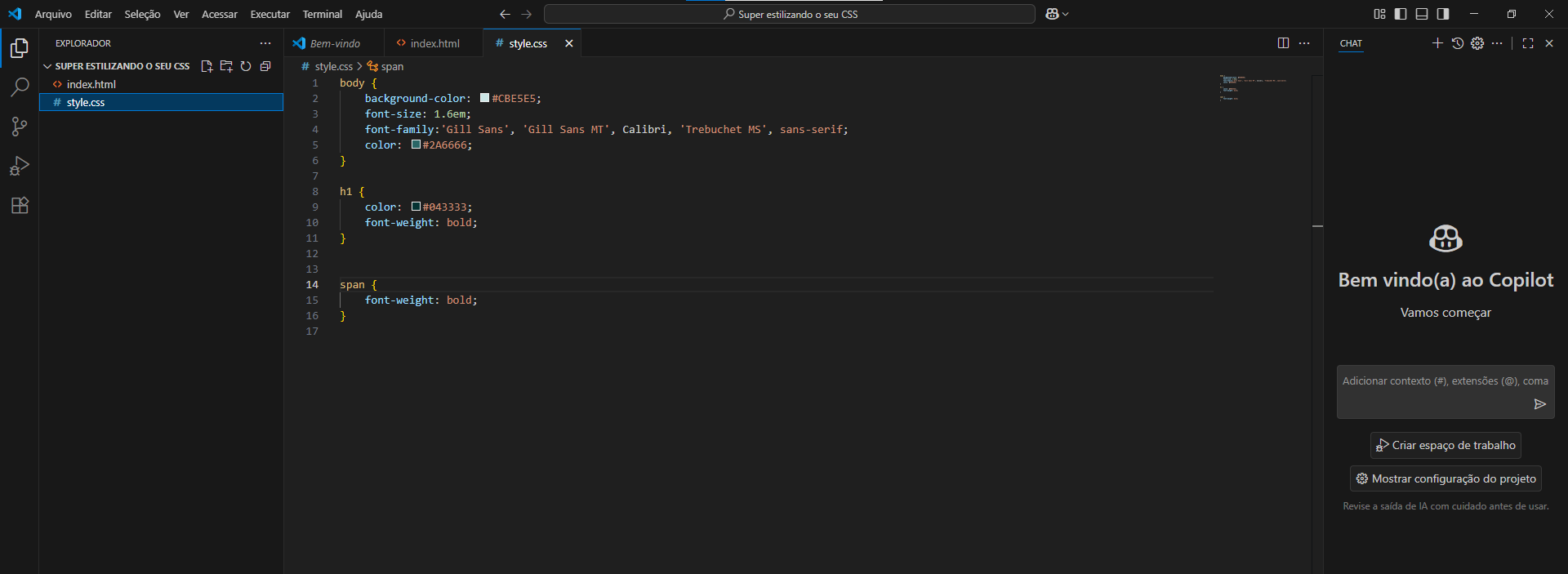Send the chat message arrow
Image resolution: width=1568 pixels, height=574 pixels.
(x=1539, y=404)
